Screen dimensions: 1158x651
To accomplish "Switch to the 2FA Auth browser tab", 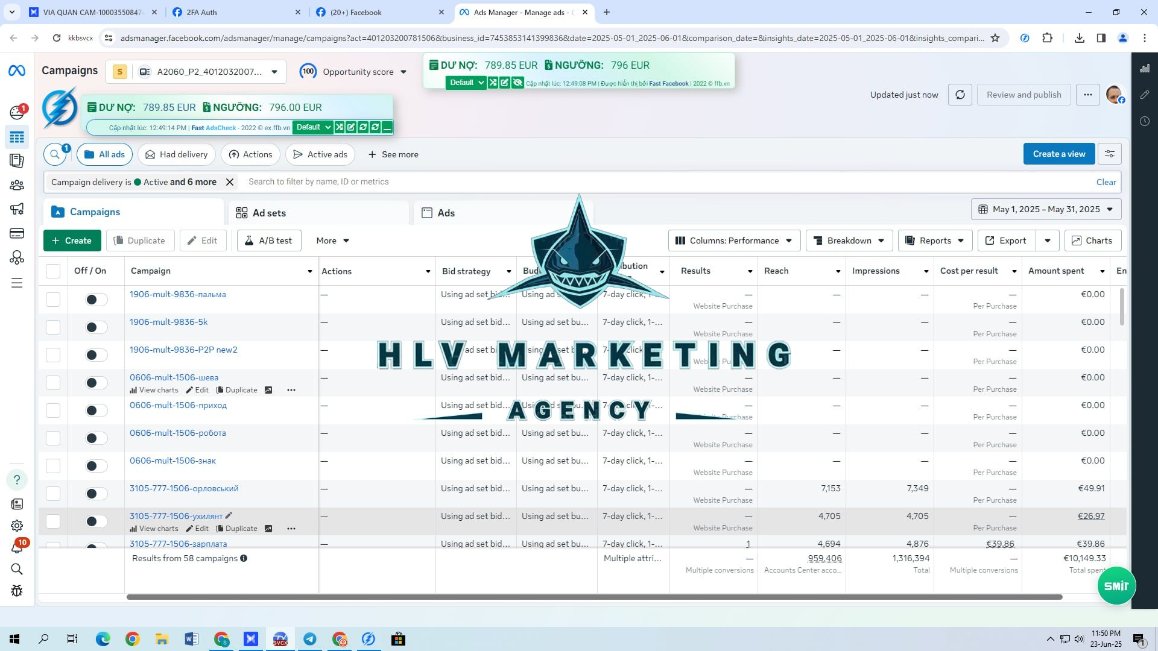I will (235, 12).
